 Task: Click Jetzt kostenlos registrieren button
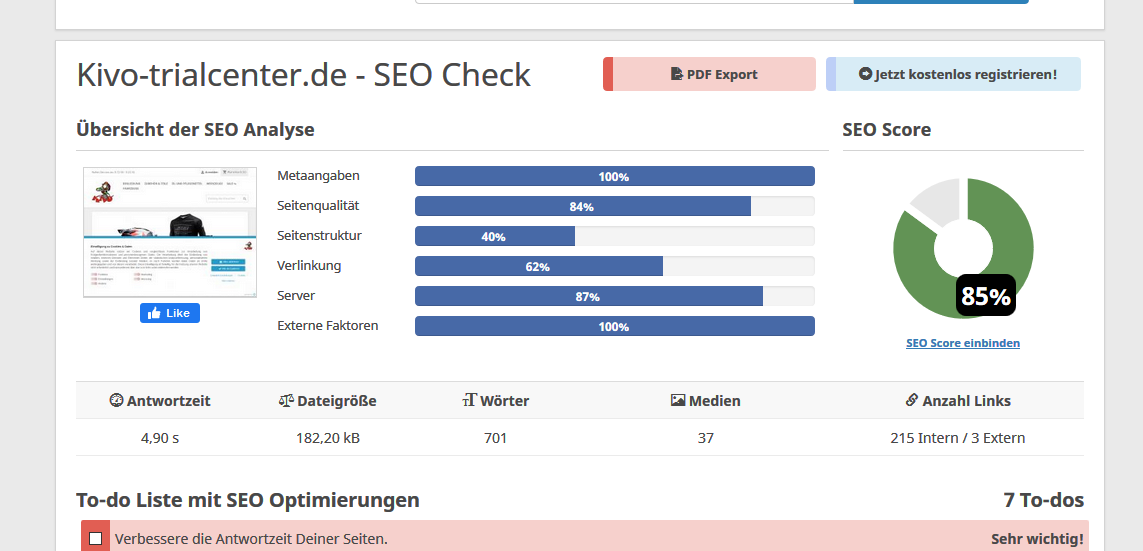pos(953,74)
